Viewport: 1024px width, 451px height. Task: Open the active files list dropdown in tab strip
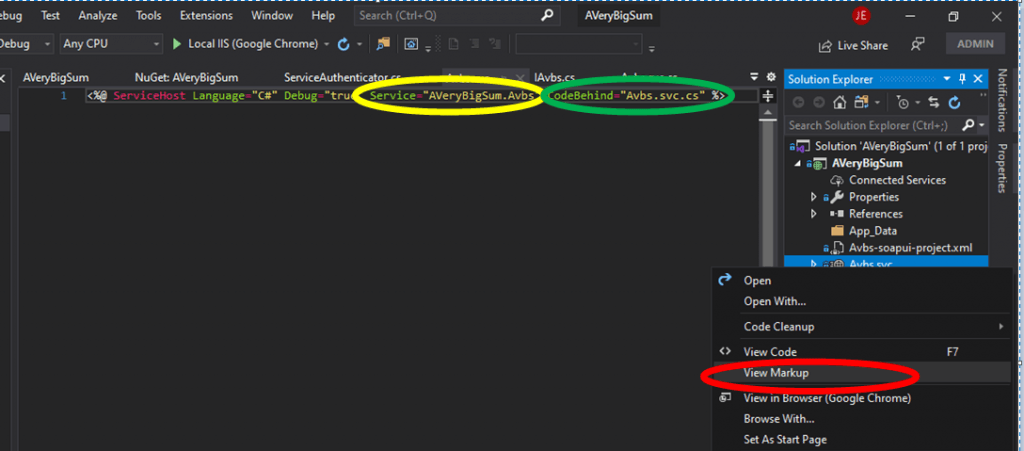click(x=755, y=77)
